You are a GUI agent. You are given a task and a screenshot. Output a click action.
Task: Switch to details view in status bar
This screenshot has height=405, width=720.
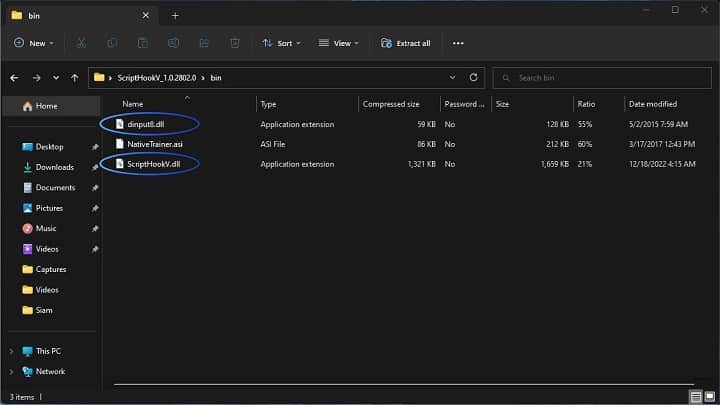[696, 396]
